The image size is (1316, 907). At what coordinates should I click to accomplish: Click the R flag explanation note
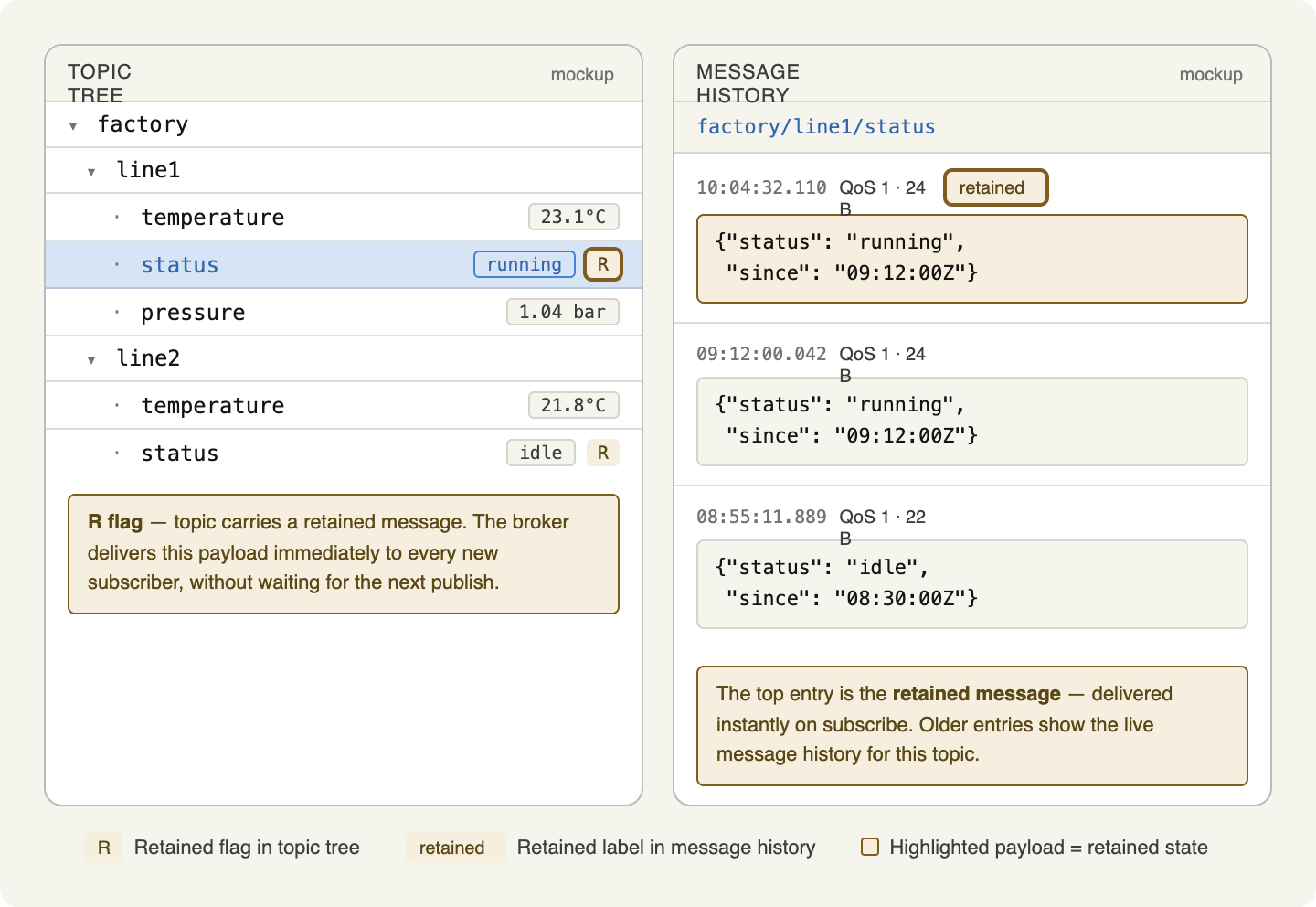point(344,554)
